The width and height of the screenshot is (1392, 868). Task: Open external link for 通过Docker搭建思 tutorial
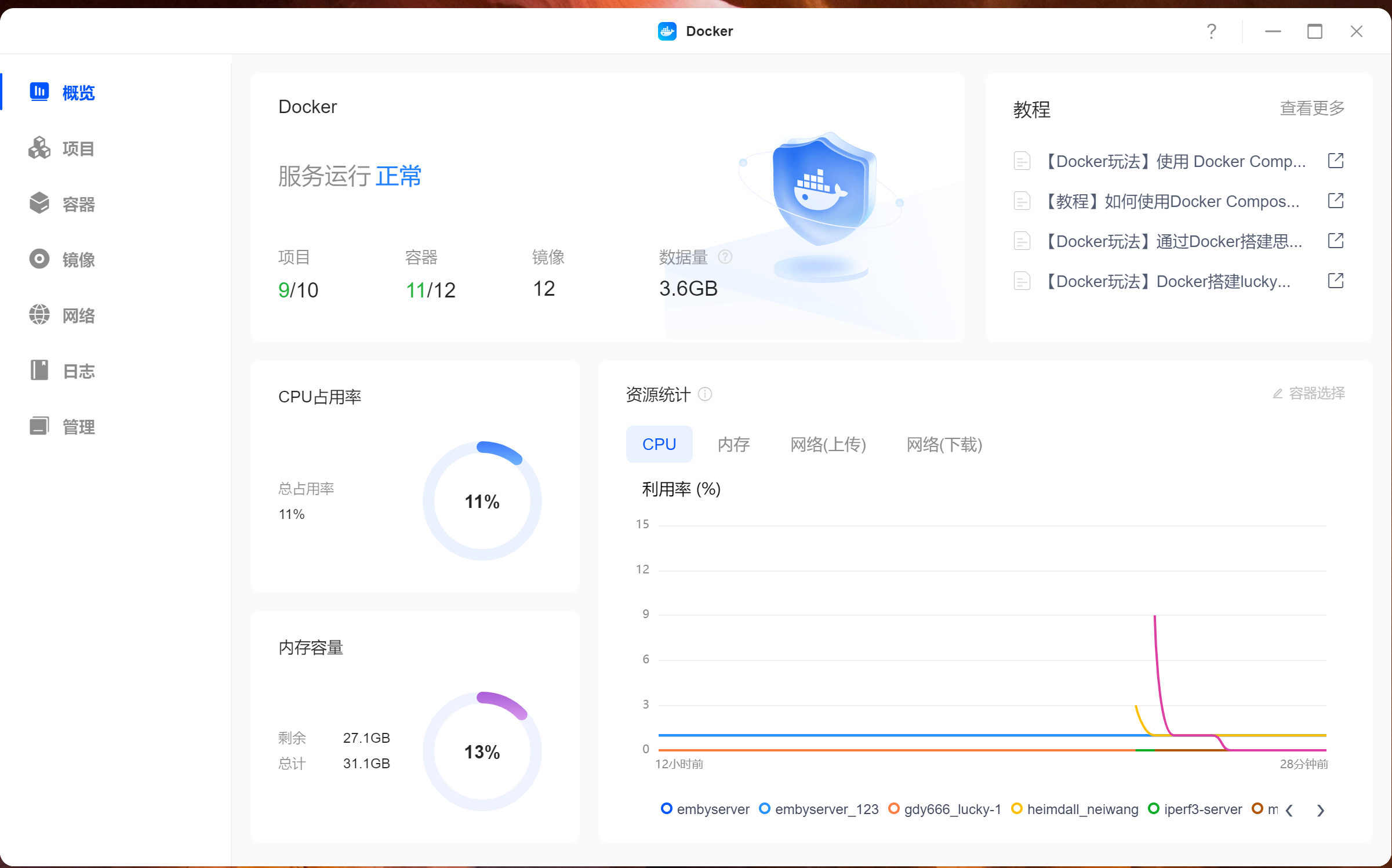point(1335,241)
